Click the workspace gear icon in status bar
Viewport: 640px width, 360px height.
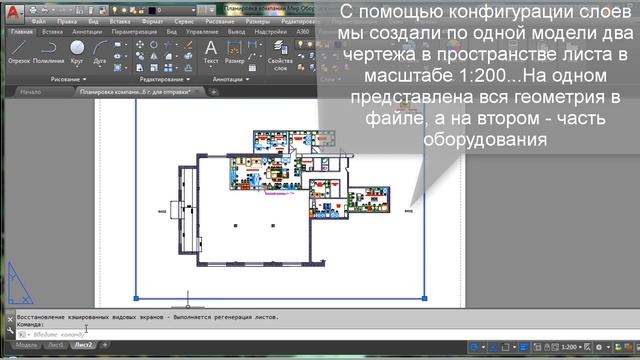[x=598, y=347]
